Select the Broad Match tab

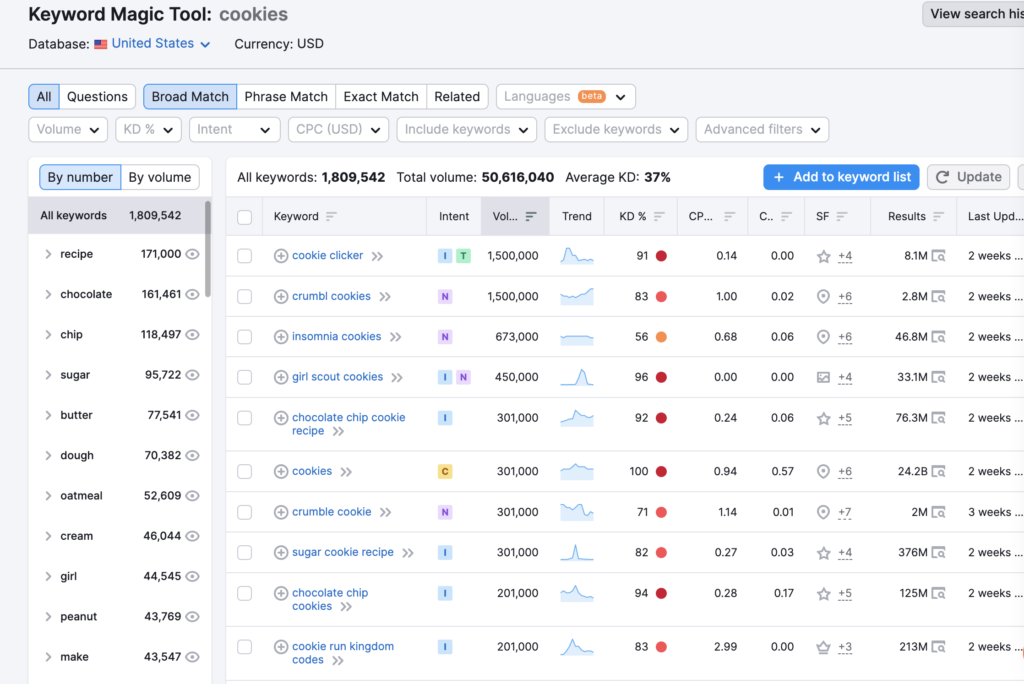coord(190,97)
